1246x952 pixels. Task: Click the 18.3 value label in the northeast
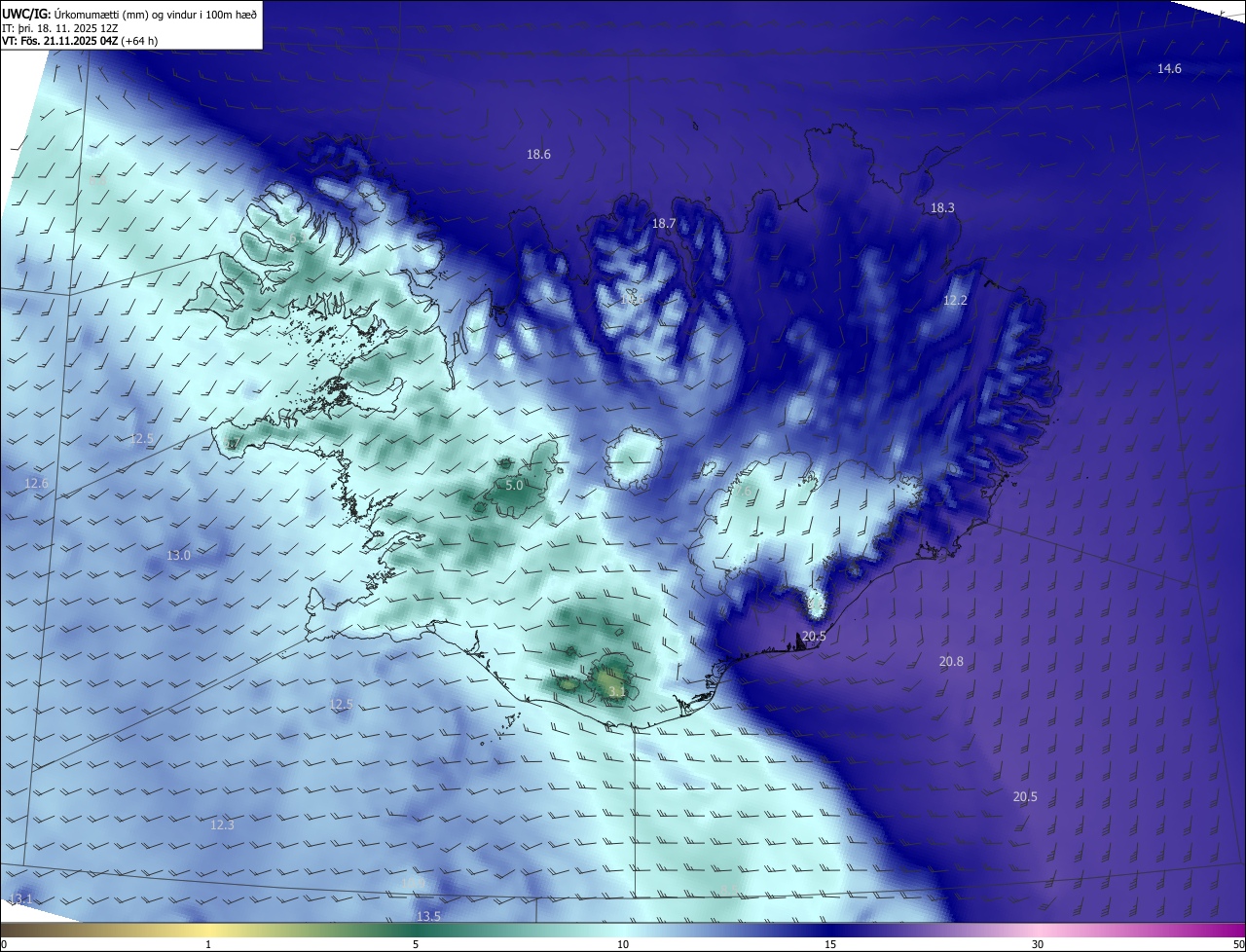(942, 207)
